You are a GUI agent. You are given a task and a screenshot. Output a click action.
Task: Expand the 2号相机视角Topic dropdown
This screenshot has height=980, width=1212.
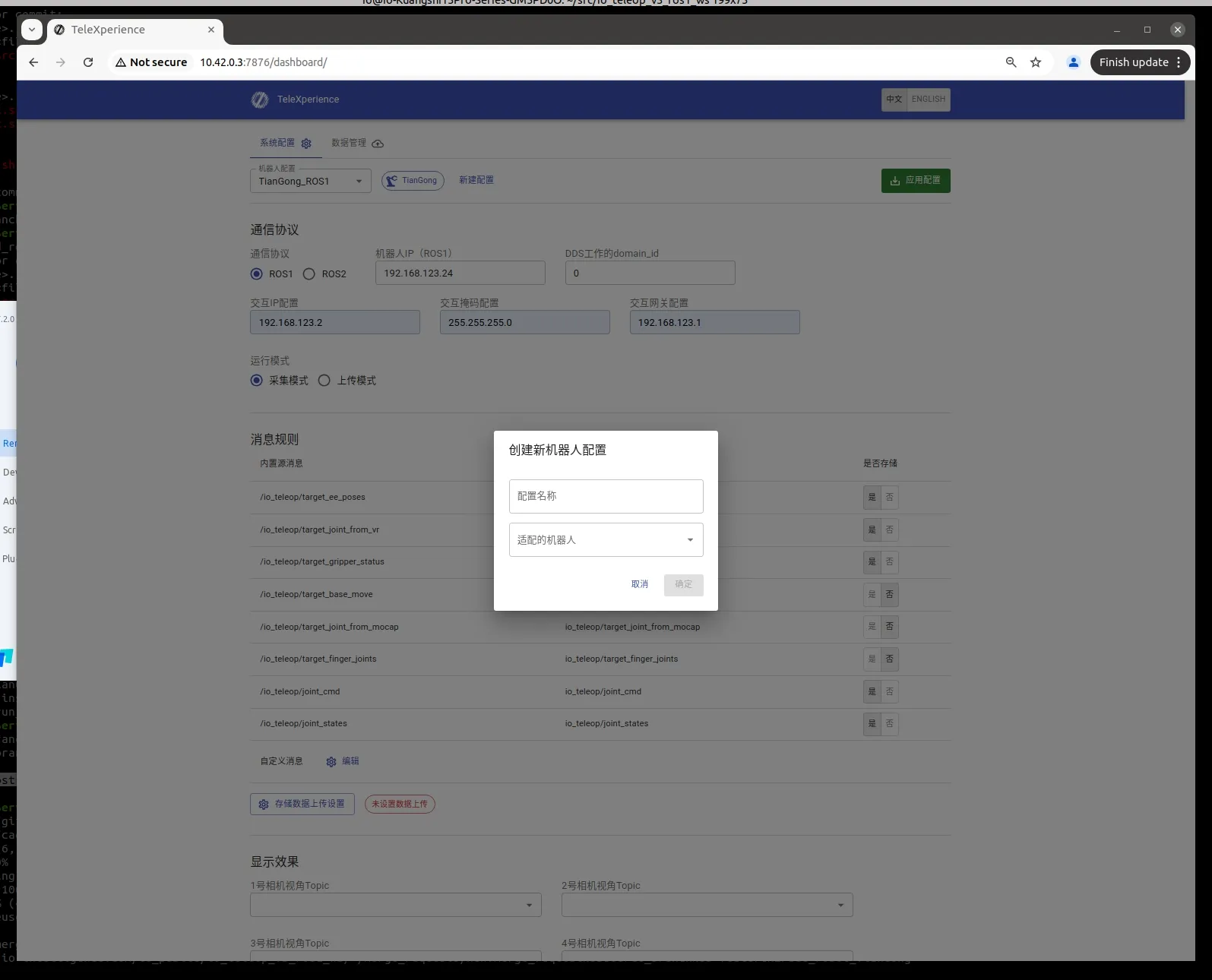pyautogui.click(x=707, y=905)
